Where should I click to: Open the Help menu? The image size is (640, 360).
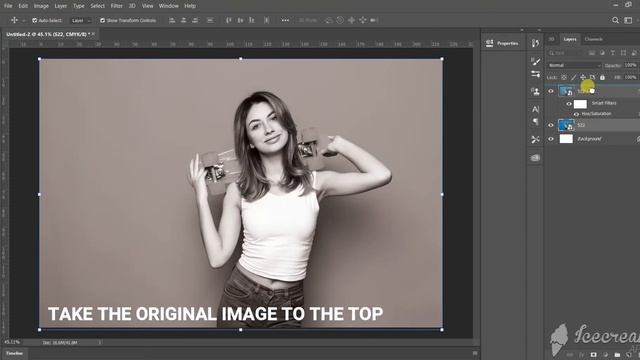190,6
